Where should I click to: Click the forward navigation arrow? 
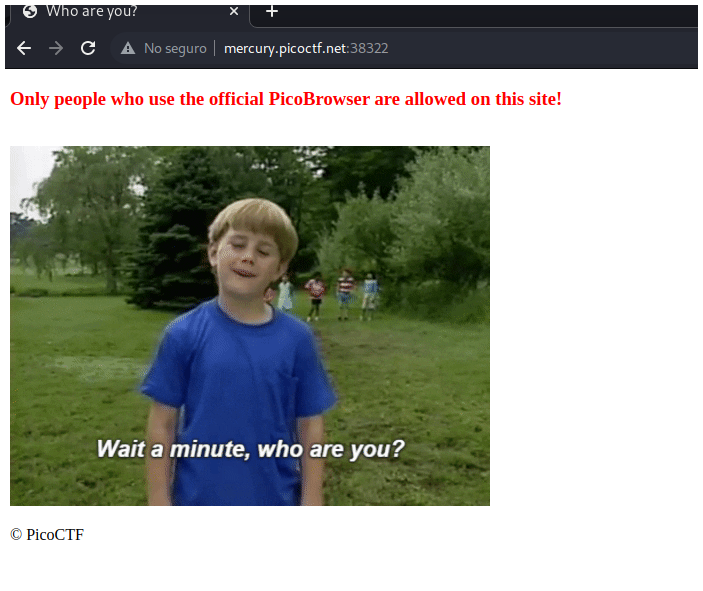click(x=56, y=48)
